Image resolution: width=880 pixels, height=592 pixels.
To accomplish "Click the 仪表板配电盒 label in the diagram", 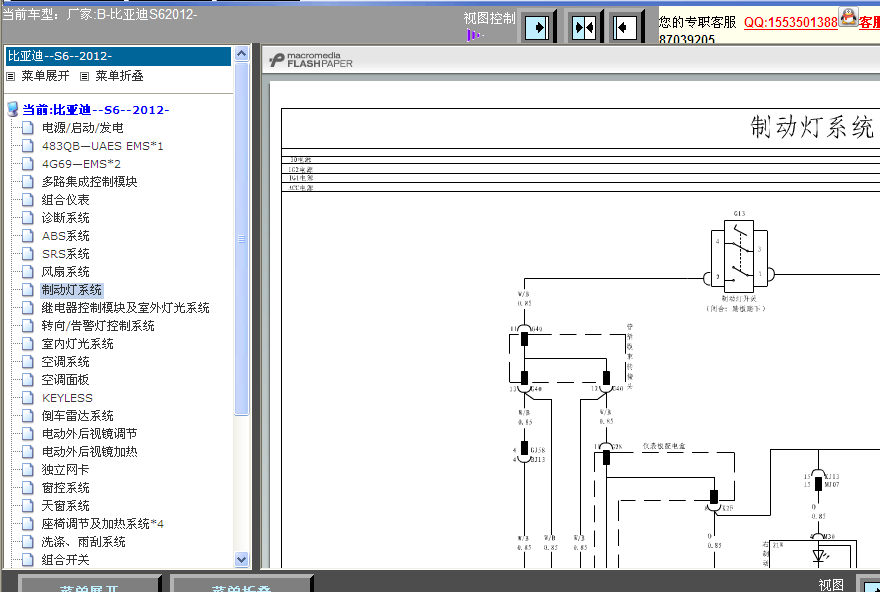I will click(664, 446).
